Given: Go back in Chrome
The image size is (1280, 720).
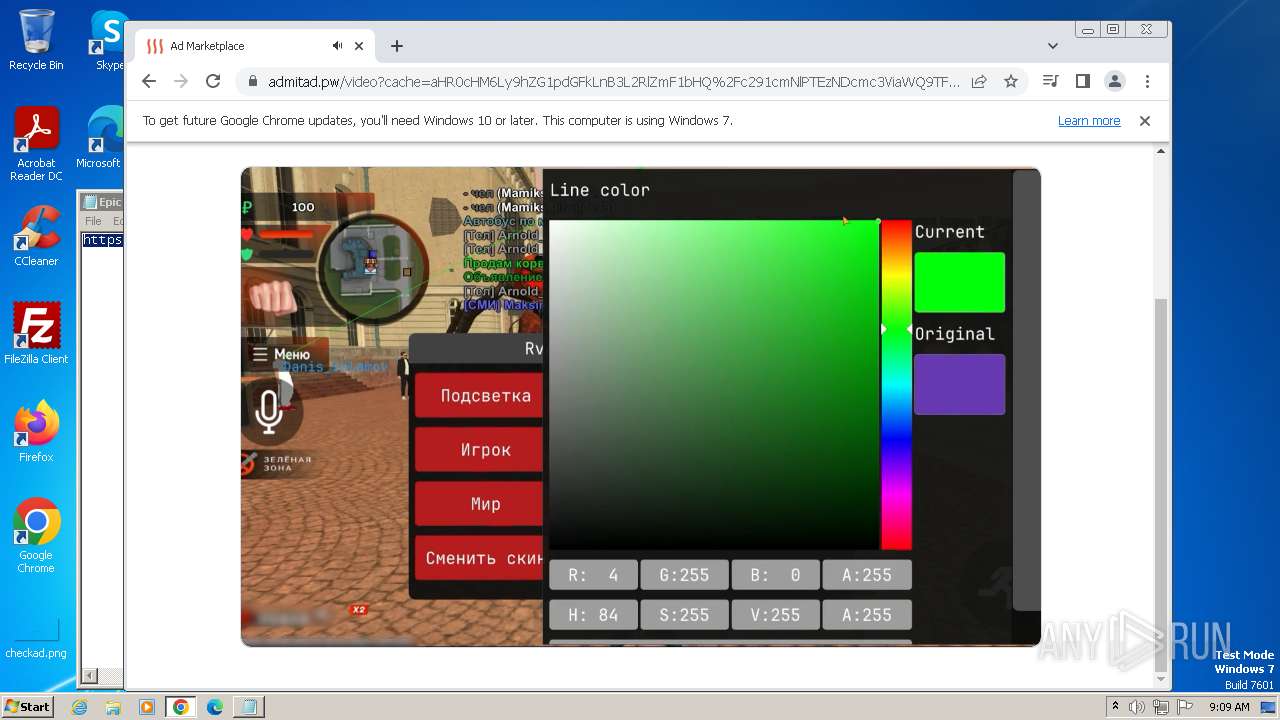Looking at the screenshot, I should [149, 81].
